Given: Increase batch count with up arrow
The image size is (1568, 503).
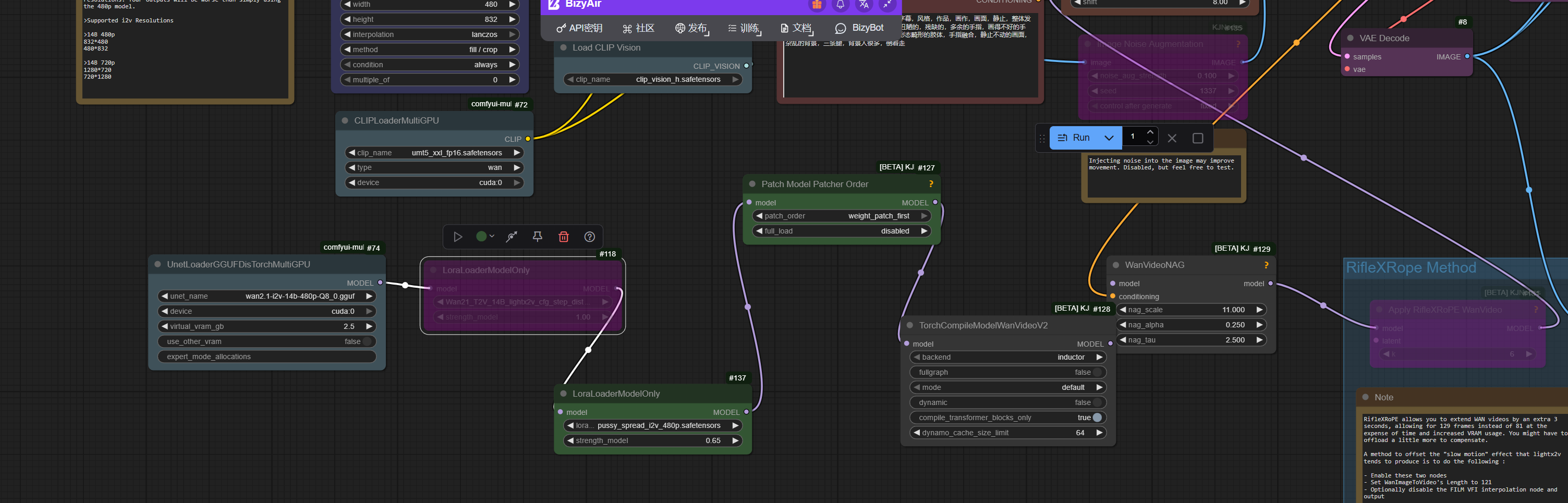Looking at the screenshot, I should [x=1150, y=132].
